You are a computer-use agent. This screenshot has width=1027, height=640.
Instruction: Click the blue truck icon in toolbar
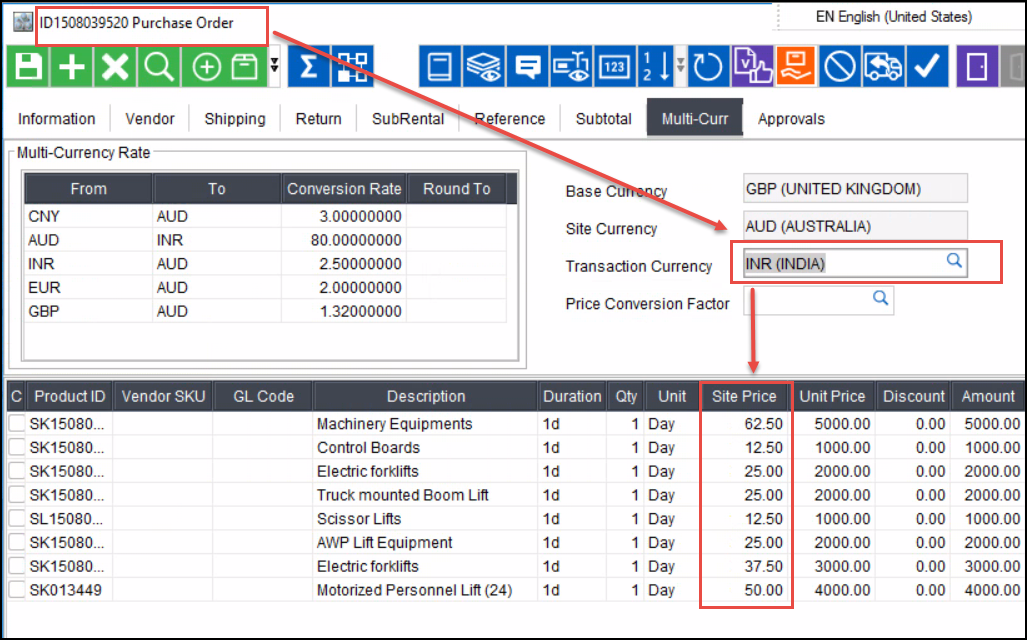point(884,67)
